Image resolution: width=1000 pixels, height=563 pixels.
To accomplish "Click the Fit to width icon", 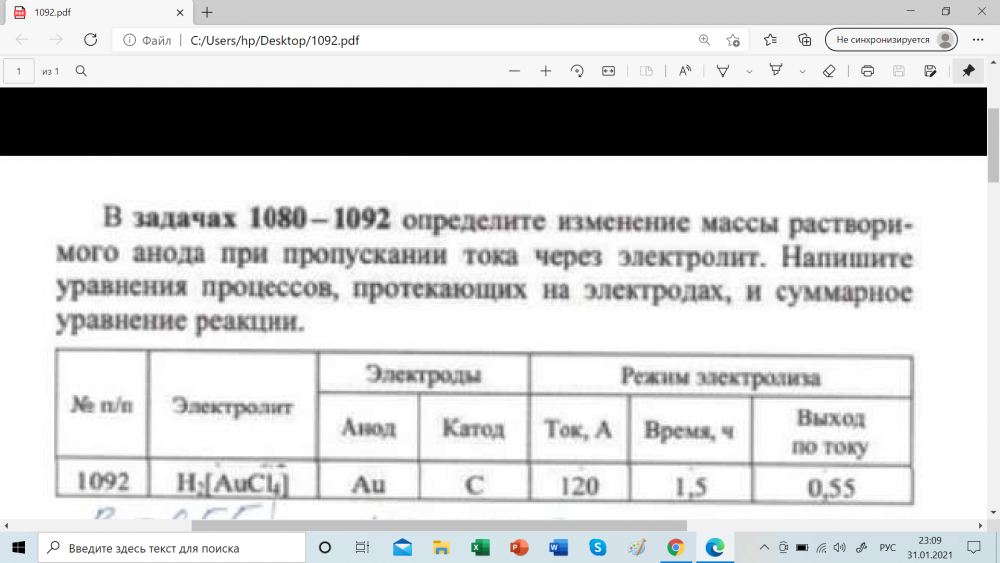I will [608, 71].
